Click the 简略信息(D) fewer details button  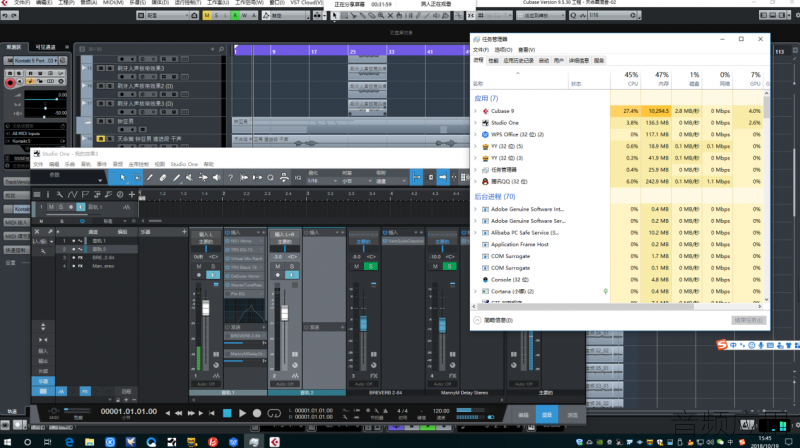[x=493, y=320]
